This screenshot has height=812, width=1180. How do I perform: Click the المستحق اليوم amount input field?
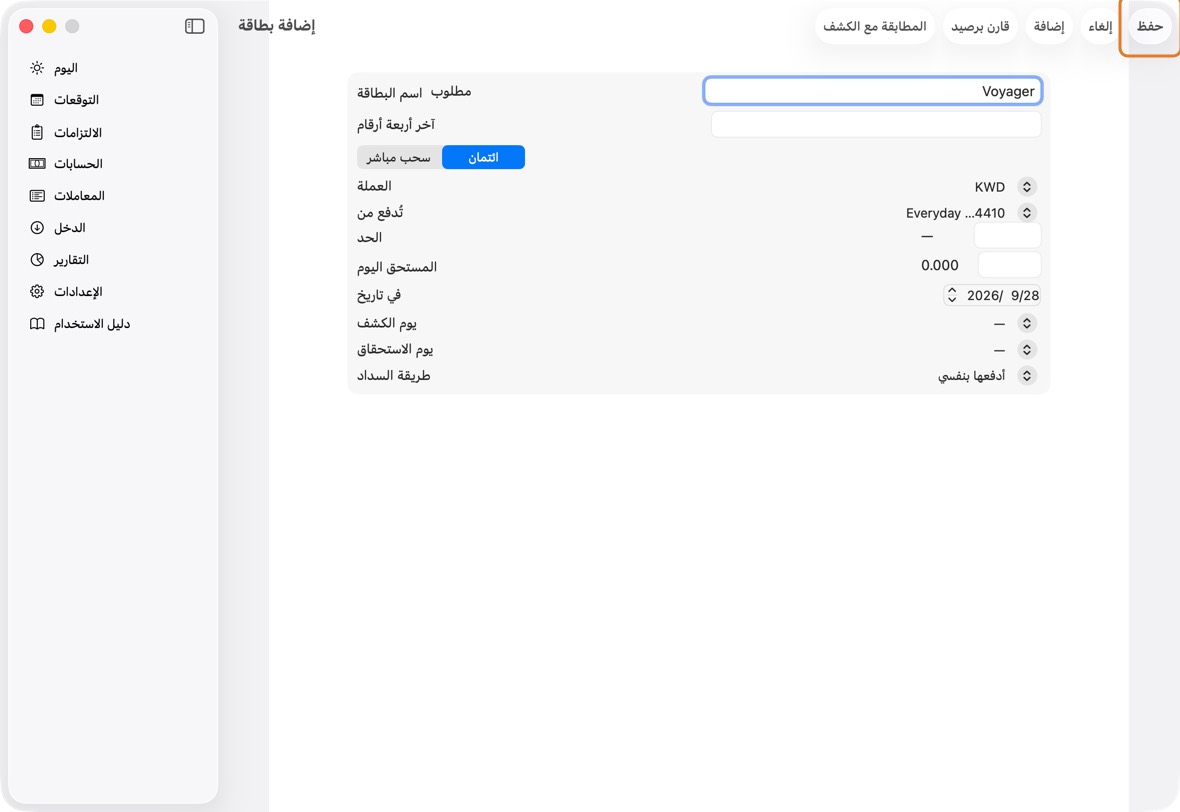point(1009,264)
